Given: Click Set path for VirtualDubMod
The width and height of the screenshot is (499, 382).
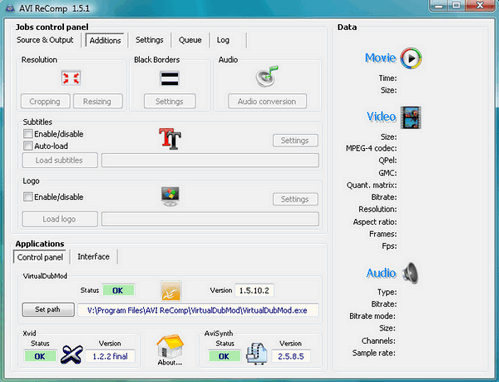Looking at the screenshot, I should [48, 310].
